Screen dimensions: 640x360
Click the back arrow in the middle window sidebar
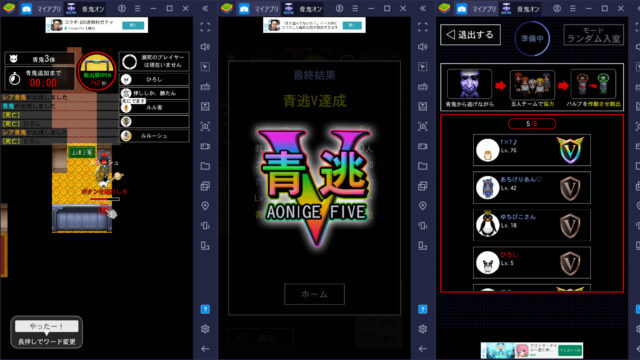tap(423, 349)
